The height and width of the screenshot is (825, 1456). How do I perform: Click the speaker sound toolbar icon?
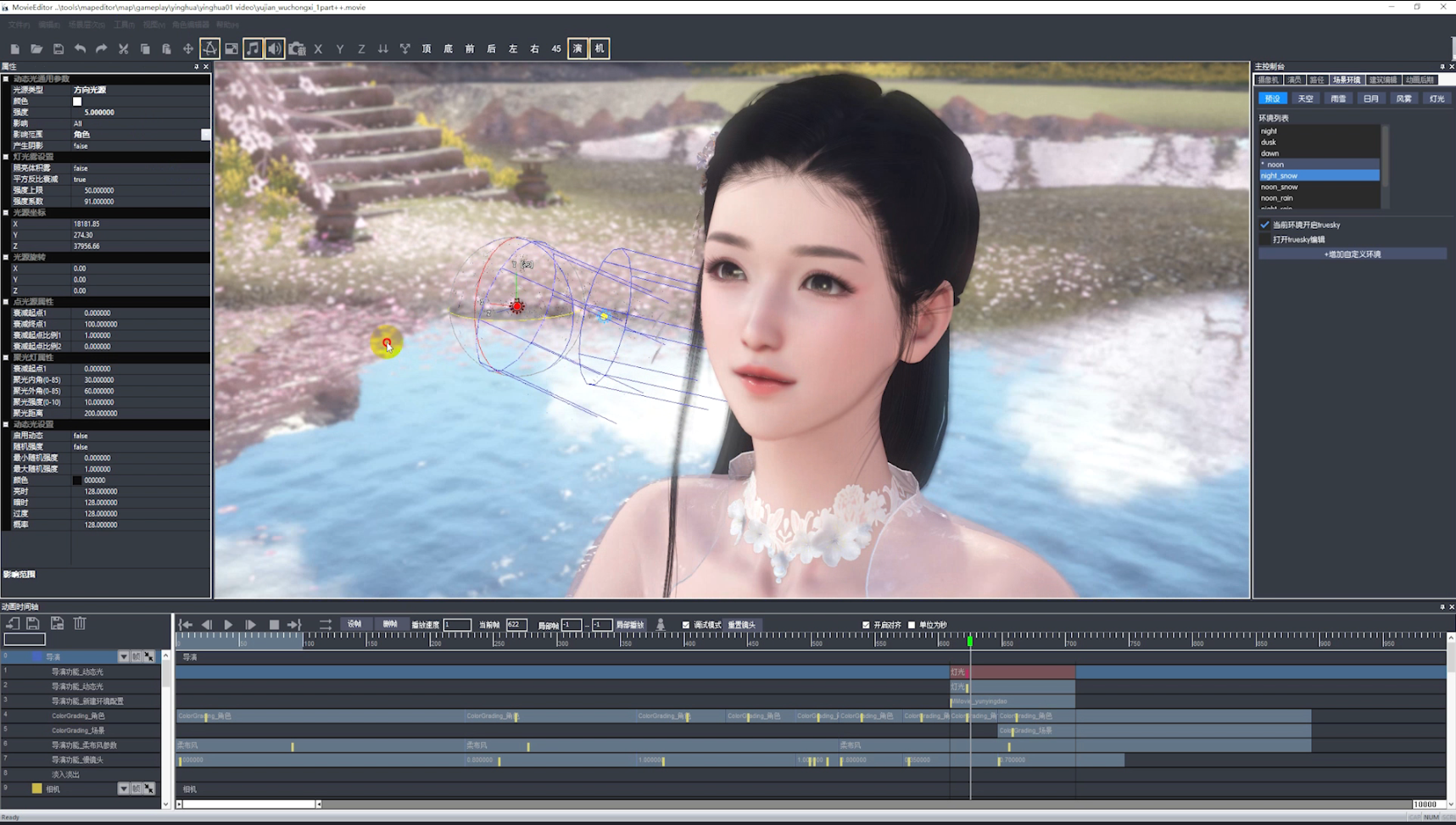275,48
